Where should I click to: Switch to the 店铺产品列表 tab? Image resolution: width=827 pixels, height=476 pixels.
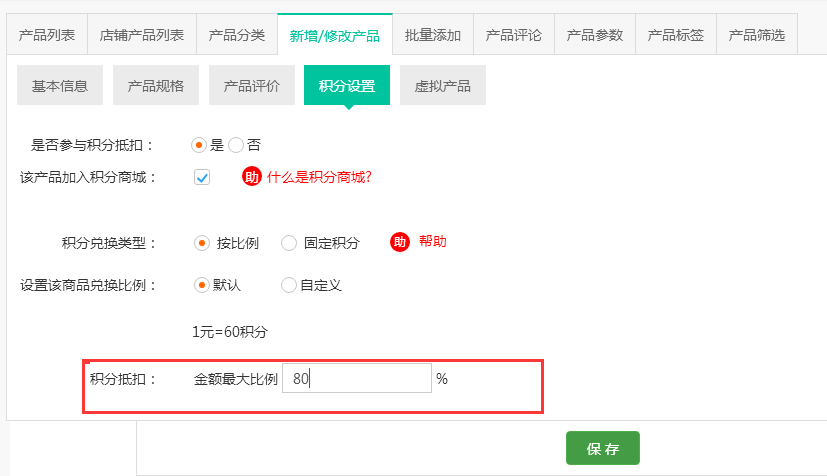coord(142,35)
